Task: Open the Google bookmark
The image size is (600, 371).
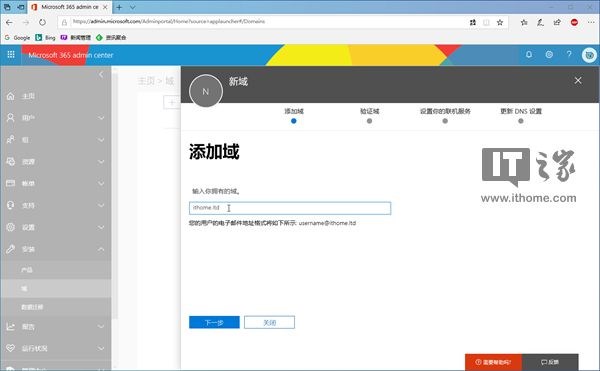Action: (x=17, y=37)
